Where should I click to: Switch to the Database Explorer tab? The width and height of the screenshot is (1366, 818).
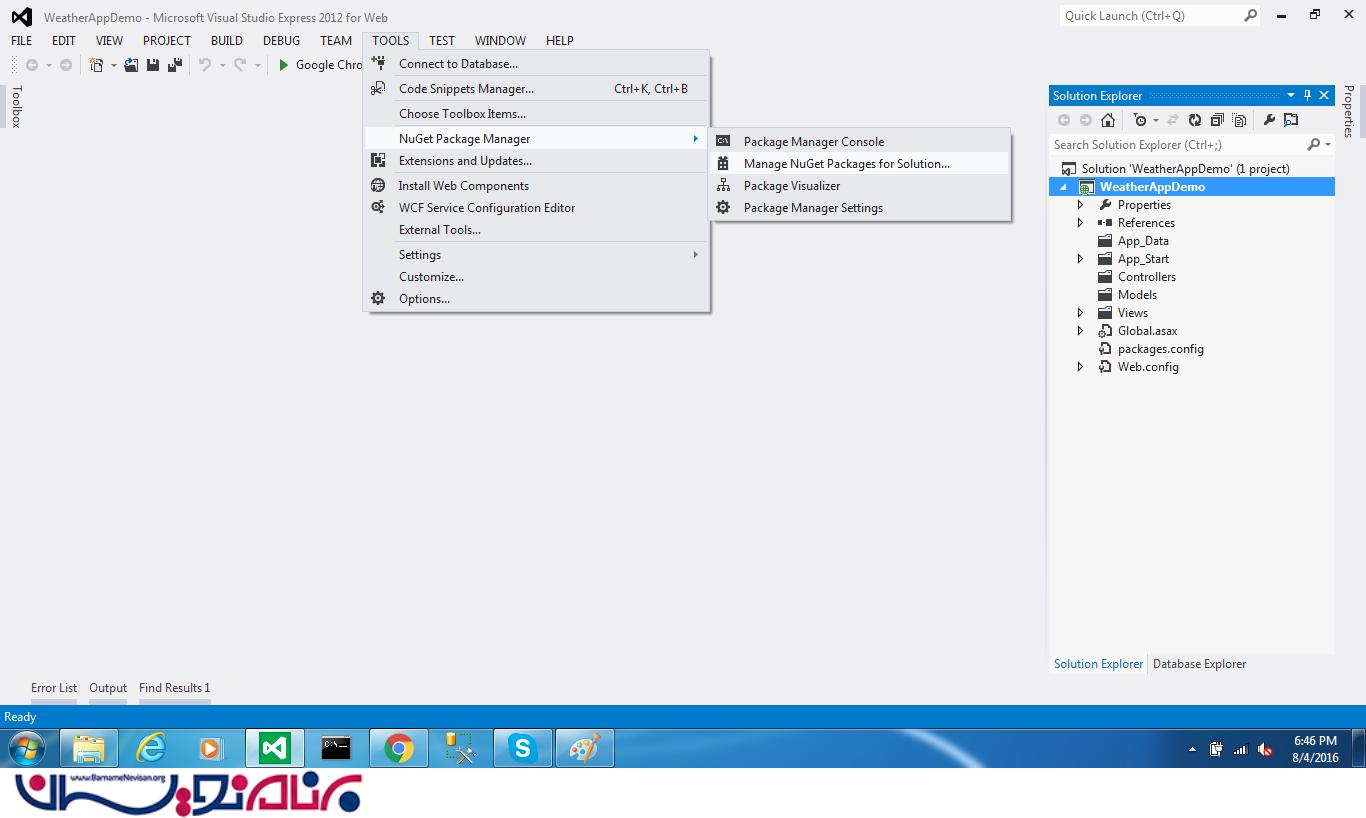pos(1199,664)
